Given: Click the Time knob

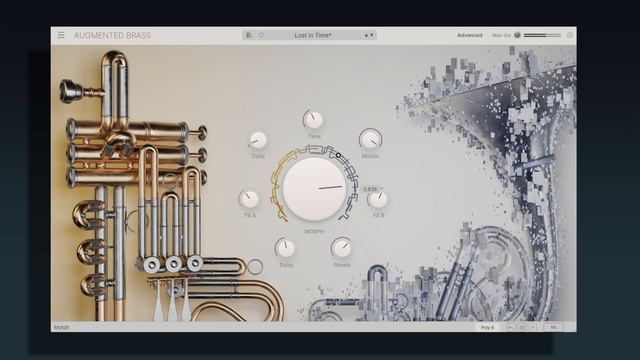Looking at the screenshot, I should (x=313, y=120).
